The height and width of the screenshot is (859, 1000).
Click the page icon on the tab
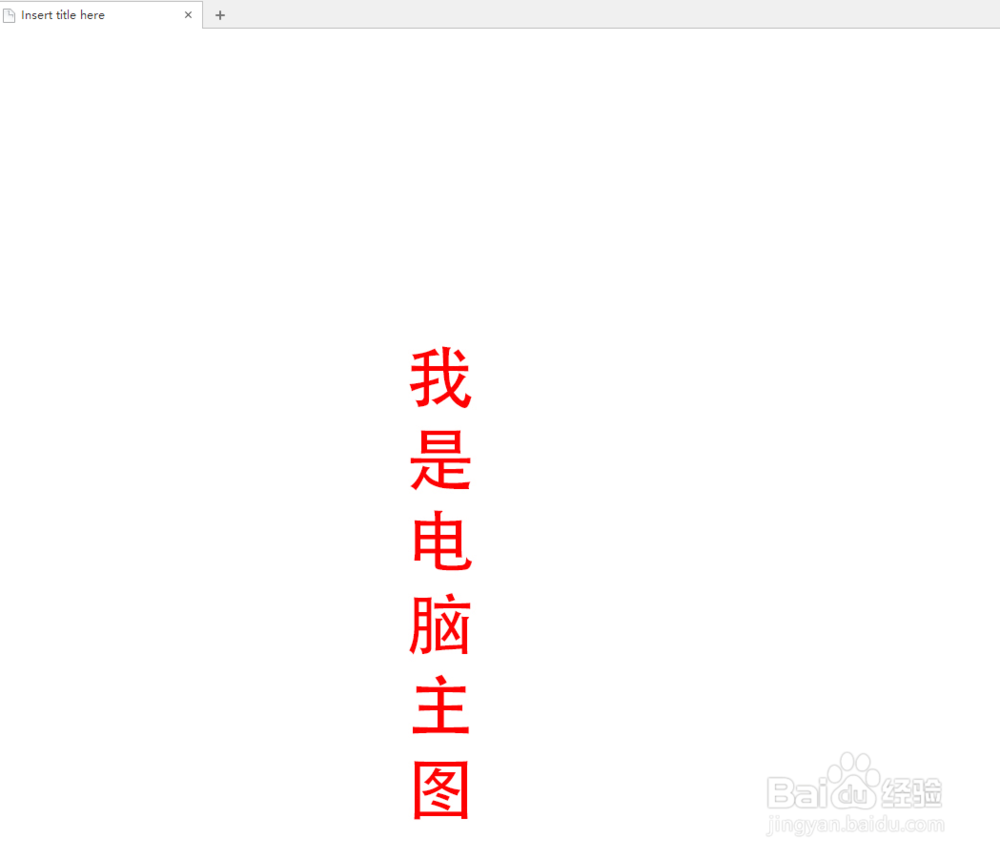[9, 15]
